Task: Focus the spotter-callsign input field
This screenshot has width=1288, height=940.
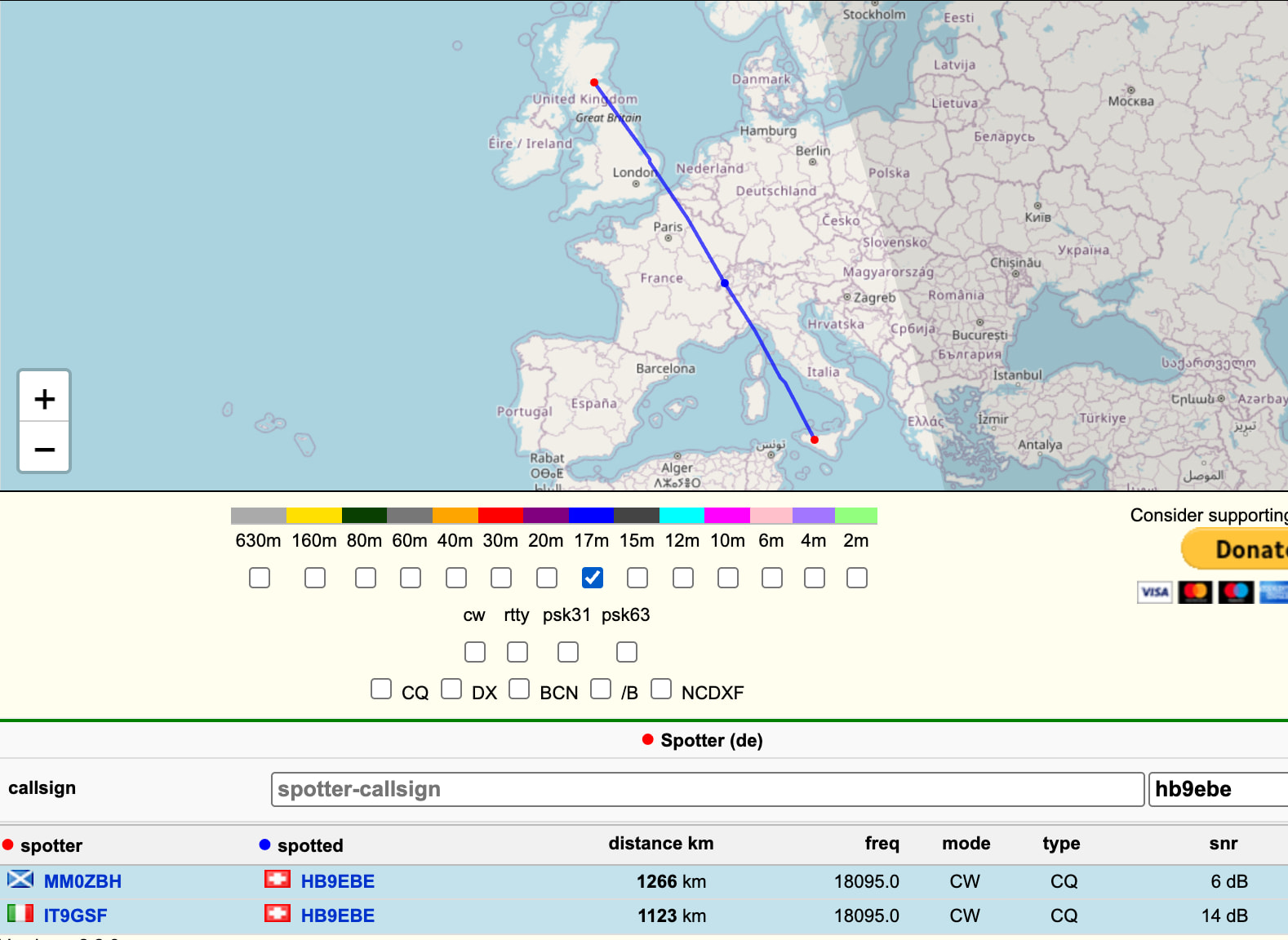Action: coord(707,789)
